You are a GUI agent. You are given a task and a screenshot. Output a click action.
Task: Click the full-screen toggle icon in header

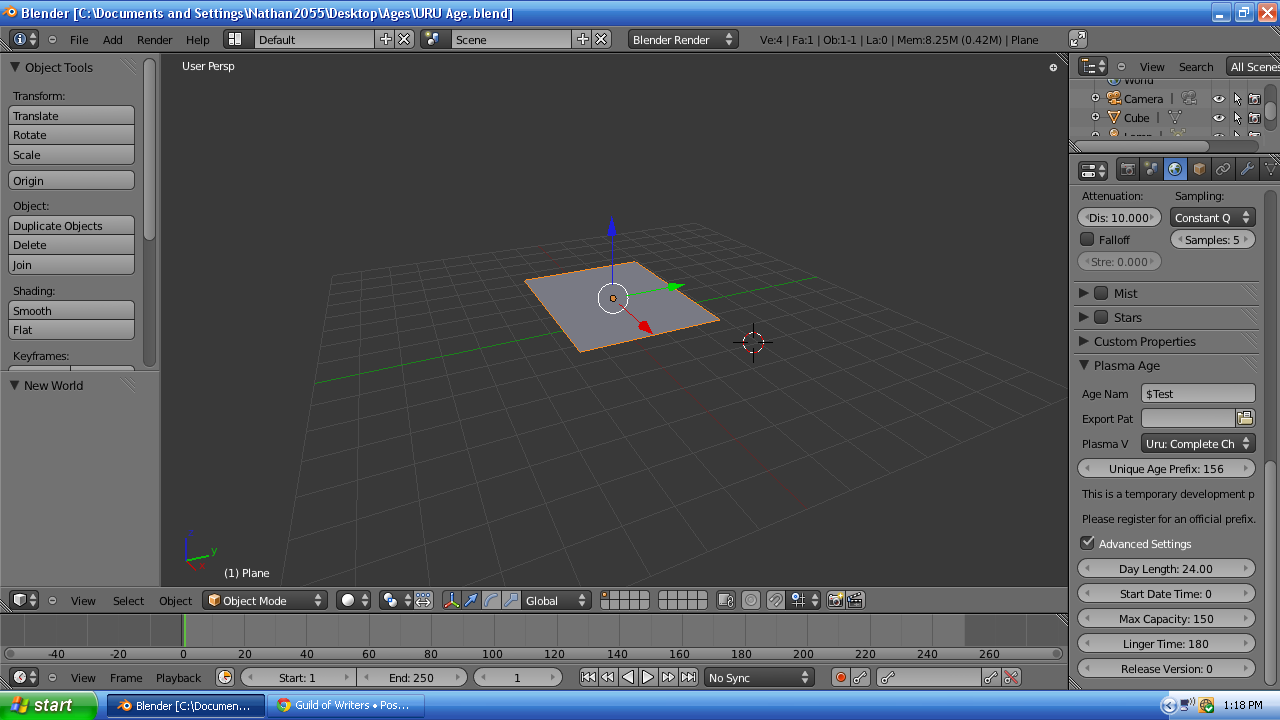tap(1077, 39)
